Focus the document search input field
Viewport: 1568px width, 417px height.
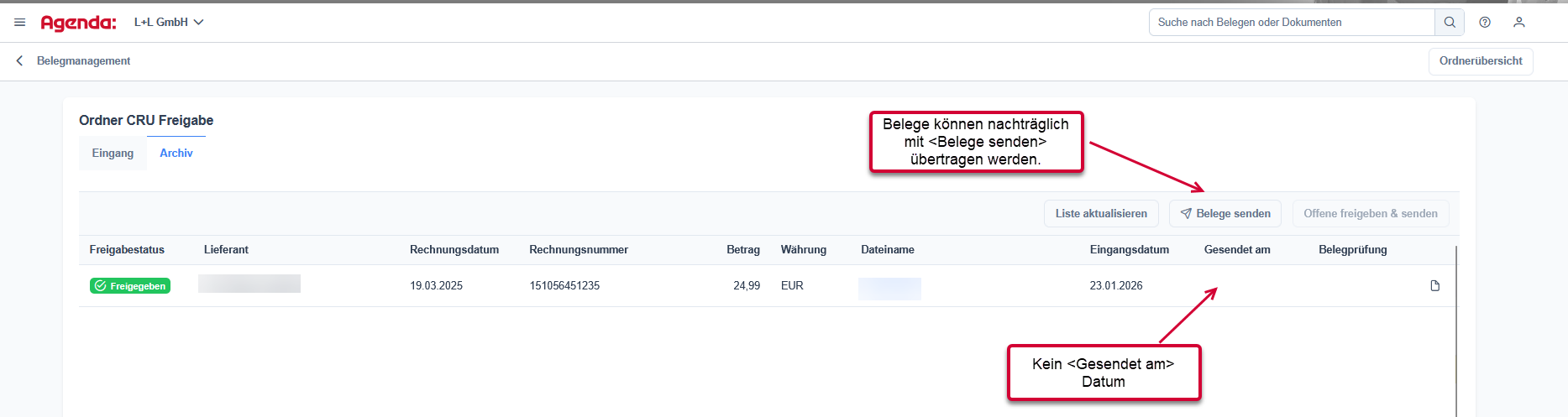pos(1292,23)
